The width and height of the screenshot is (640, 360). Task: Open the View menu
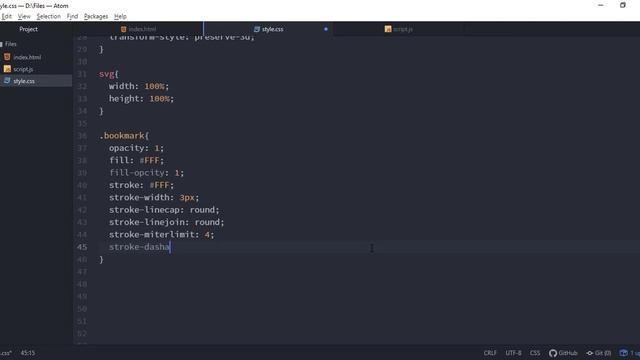click(24, 16)
